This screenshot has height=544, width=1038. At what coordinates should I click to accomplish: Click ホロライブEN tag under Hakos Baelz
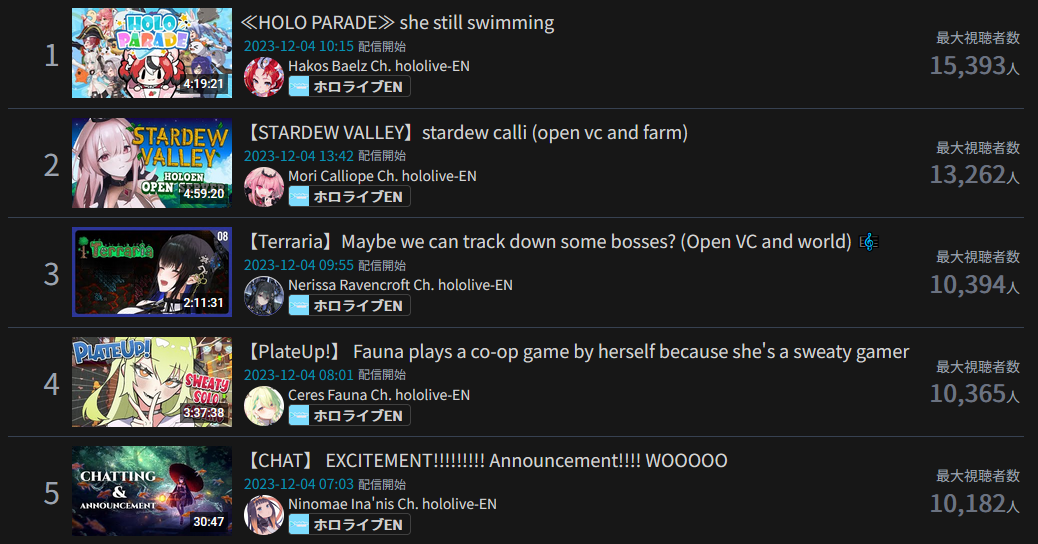point(350,87)
